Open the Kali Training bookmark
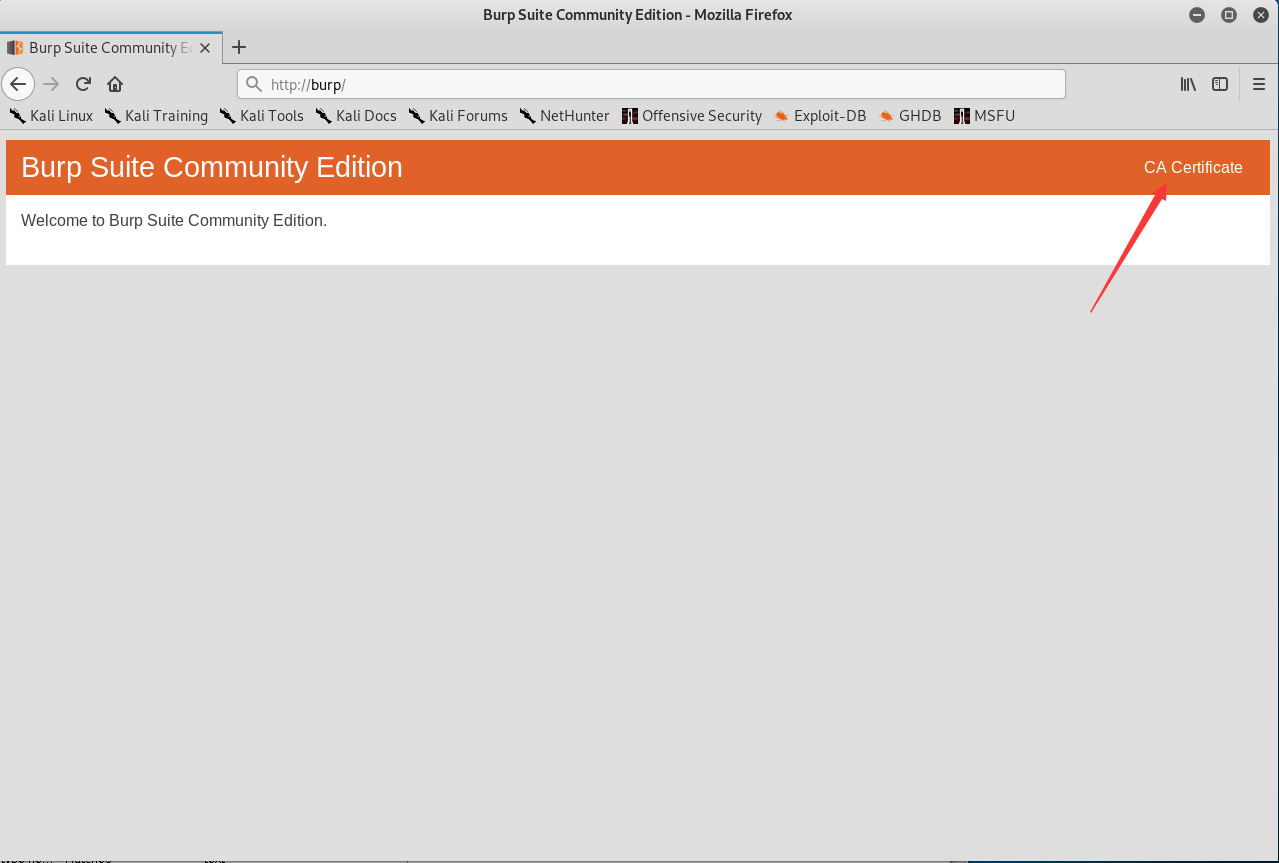 pos(156,116)
